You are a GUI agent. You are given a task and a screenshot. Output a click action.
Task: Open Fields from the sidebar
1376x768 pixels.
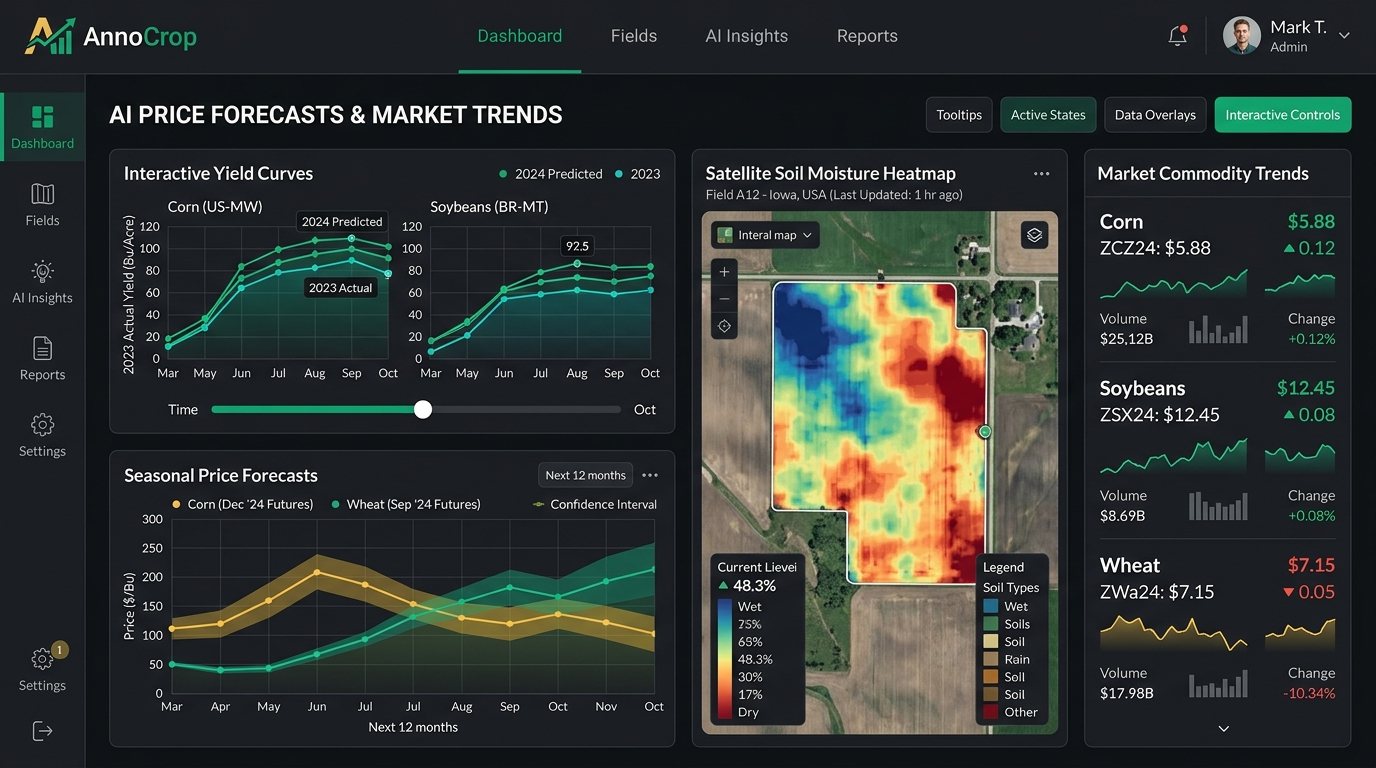coord(42,205)
